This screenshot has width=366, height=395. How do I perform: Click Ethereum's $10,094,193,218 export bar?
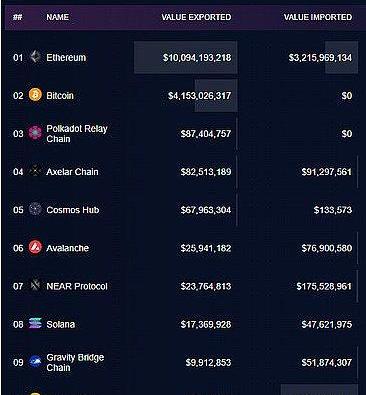click(x=186, y=57)
